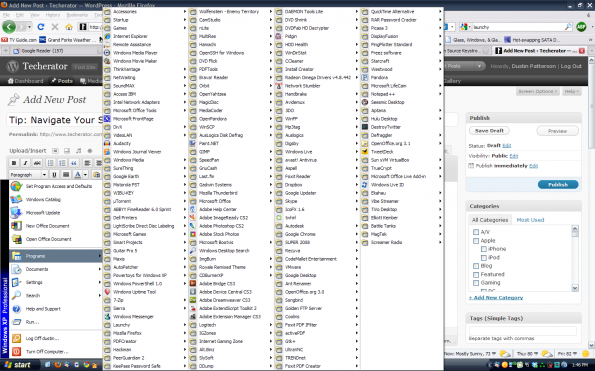Viewport: 595px width, 371px height.
Task: Check the Apple category
Action: tap(476, 241)
